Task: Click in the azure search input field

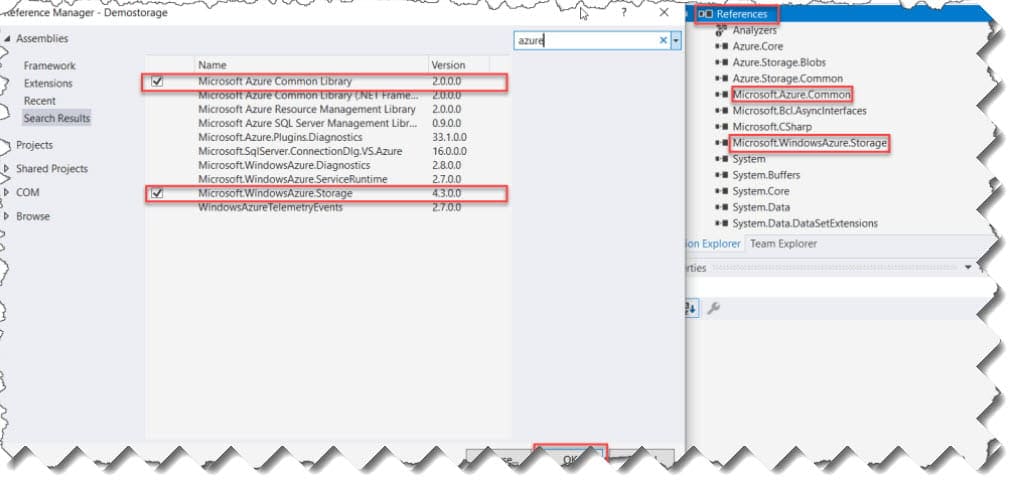Action: [586, 41]
